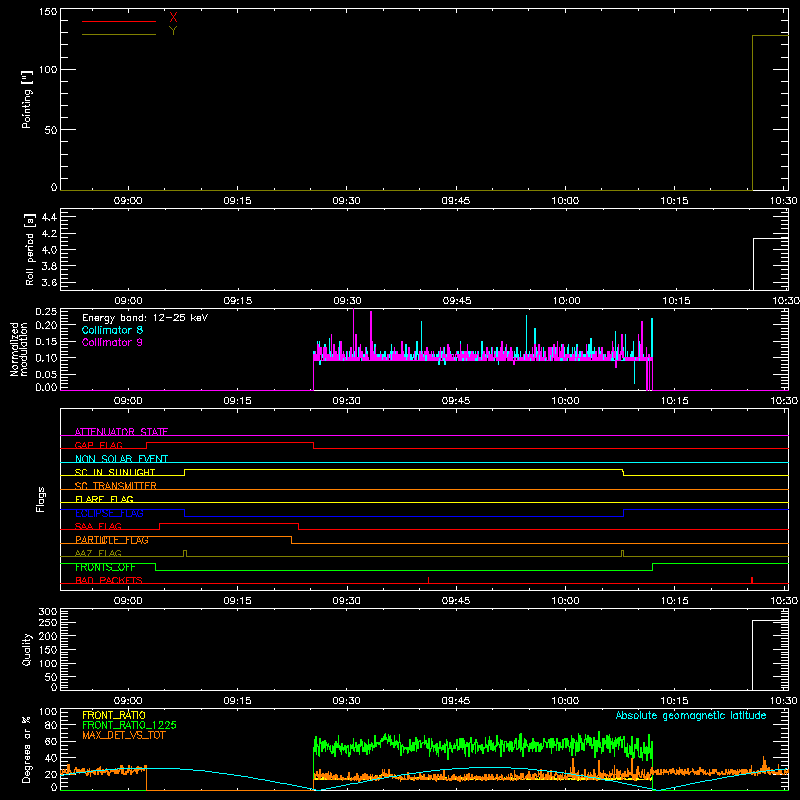Click the BAD_PACKETS label
This screenshot has width=800, height=800.
pyautogui.click(x=109, y=581)
